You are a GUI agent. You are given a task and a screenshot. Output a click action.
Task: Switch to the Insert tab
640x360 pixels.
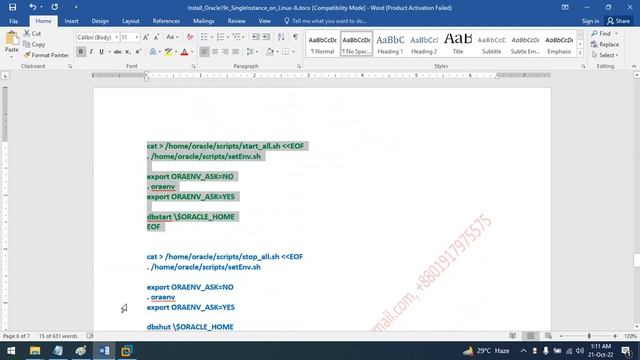[x=71, y=21]
